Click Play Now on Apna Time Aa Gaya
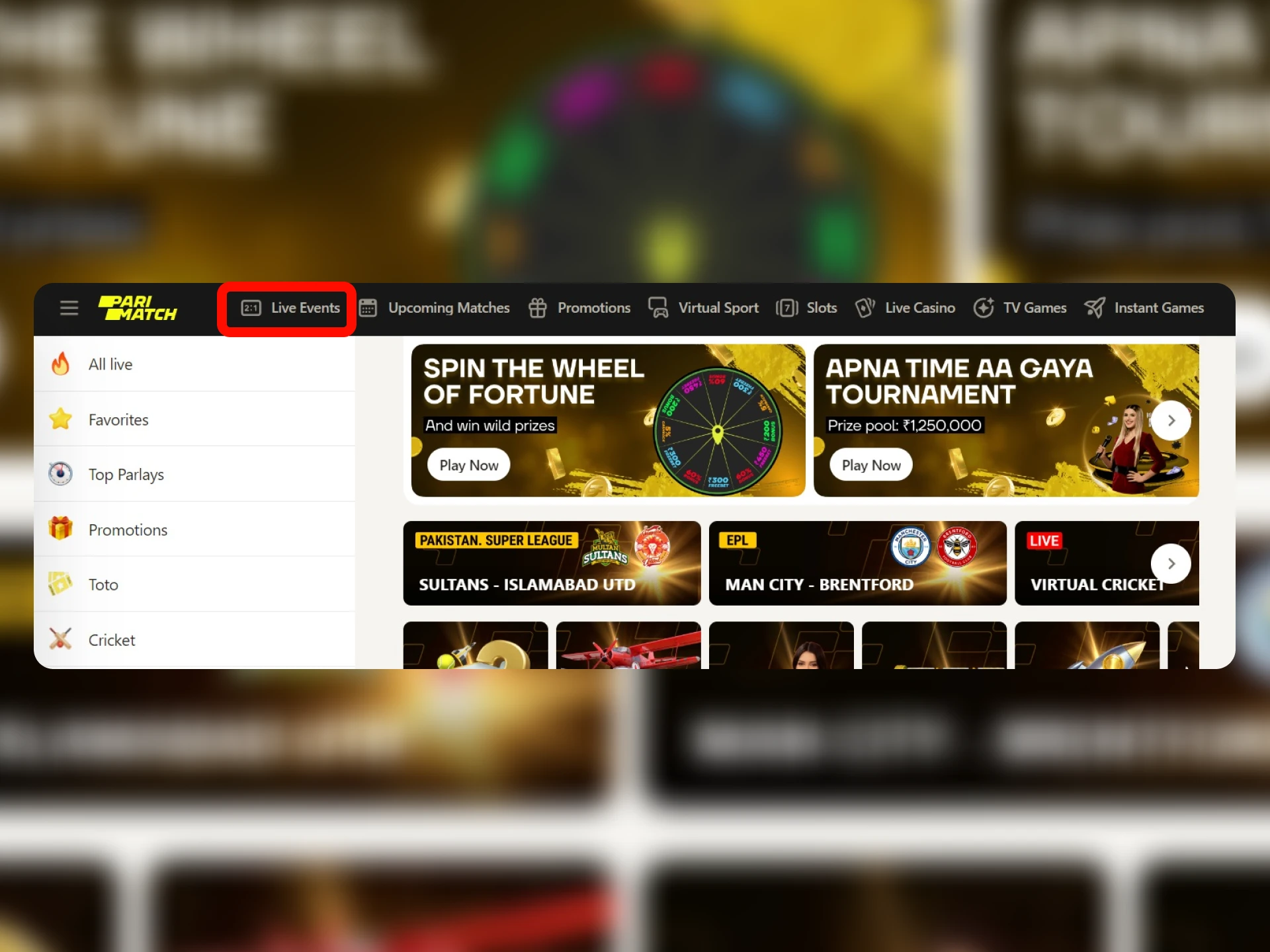 [x=870, y=465]
